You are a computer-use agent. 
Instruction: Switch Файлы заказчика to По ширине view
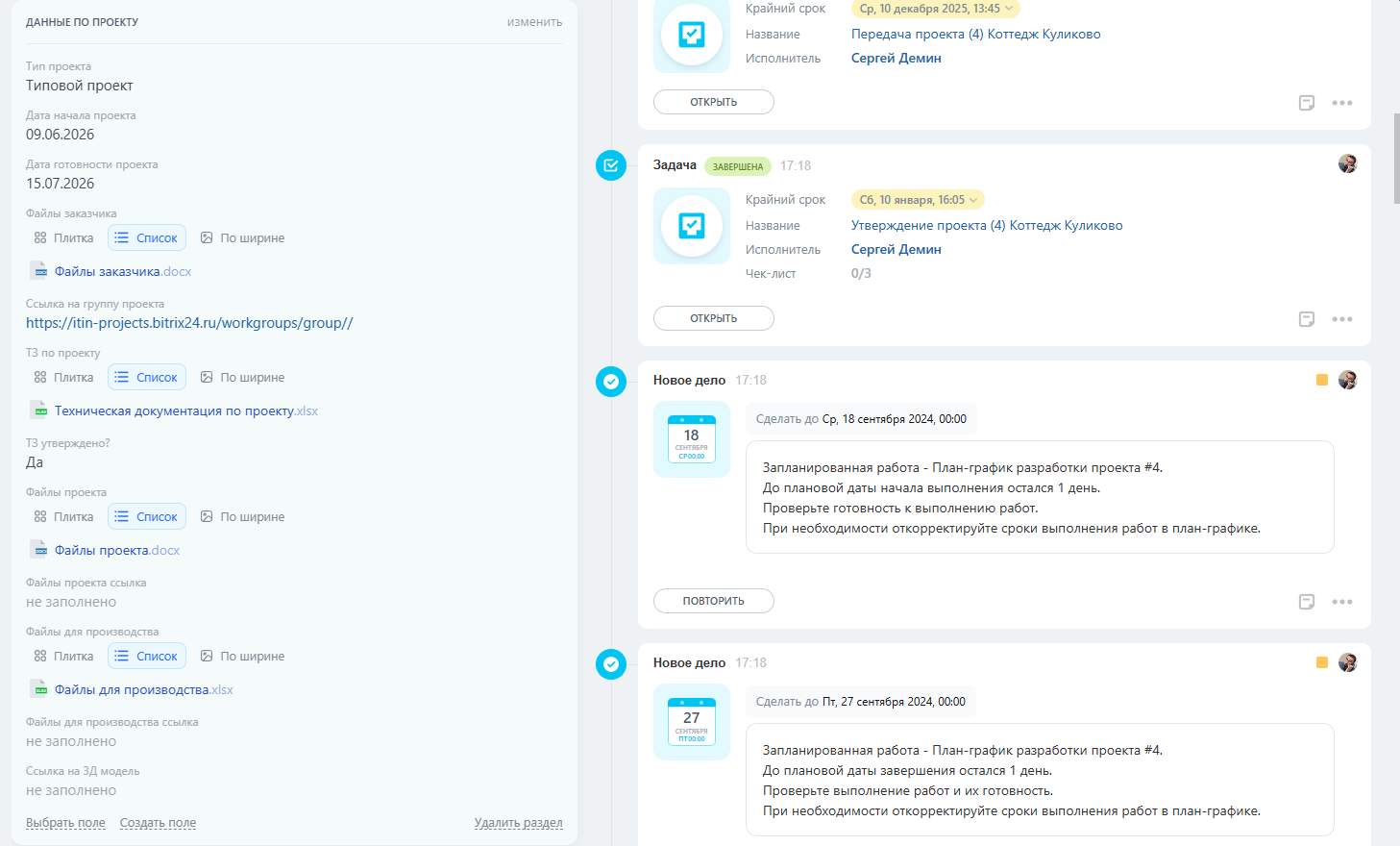coord(242,237)
